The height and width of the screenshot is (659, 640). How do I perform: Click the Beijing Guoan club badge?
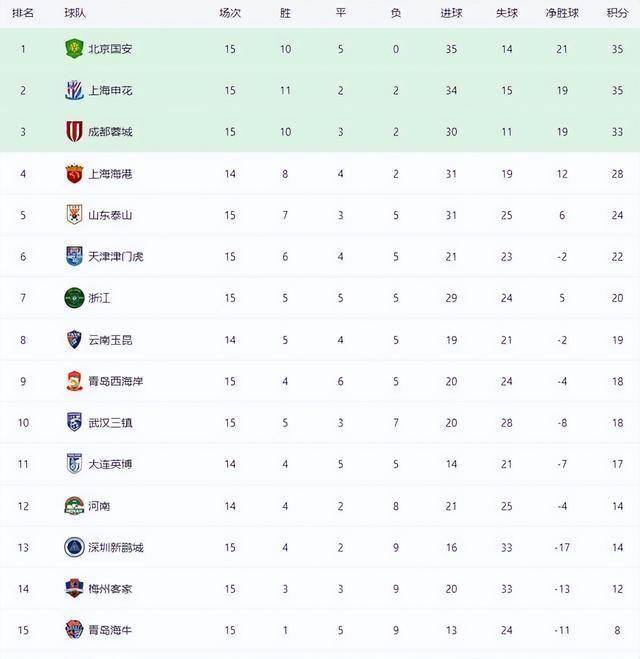[74, 48]
